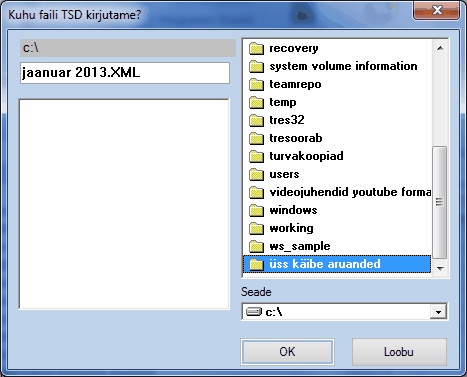Select 'üss käibe aruanded' highlighted label

(325, 264)
